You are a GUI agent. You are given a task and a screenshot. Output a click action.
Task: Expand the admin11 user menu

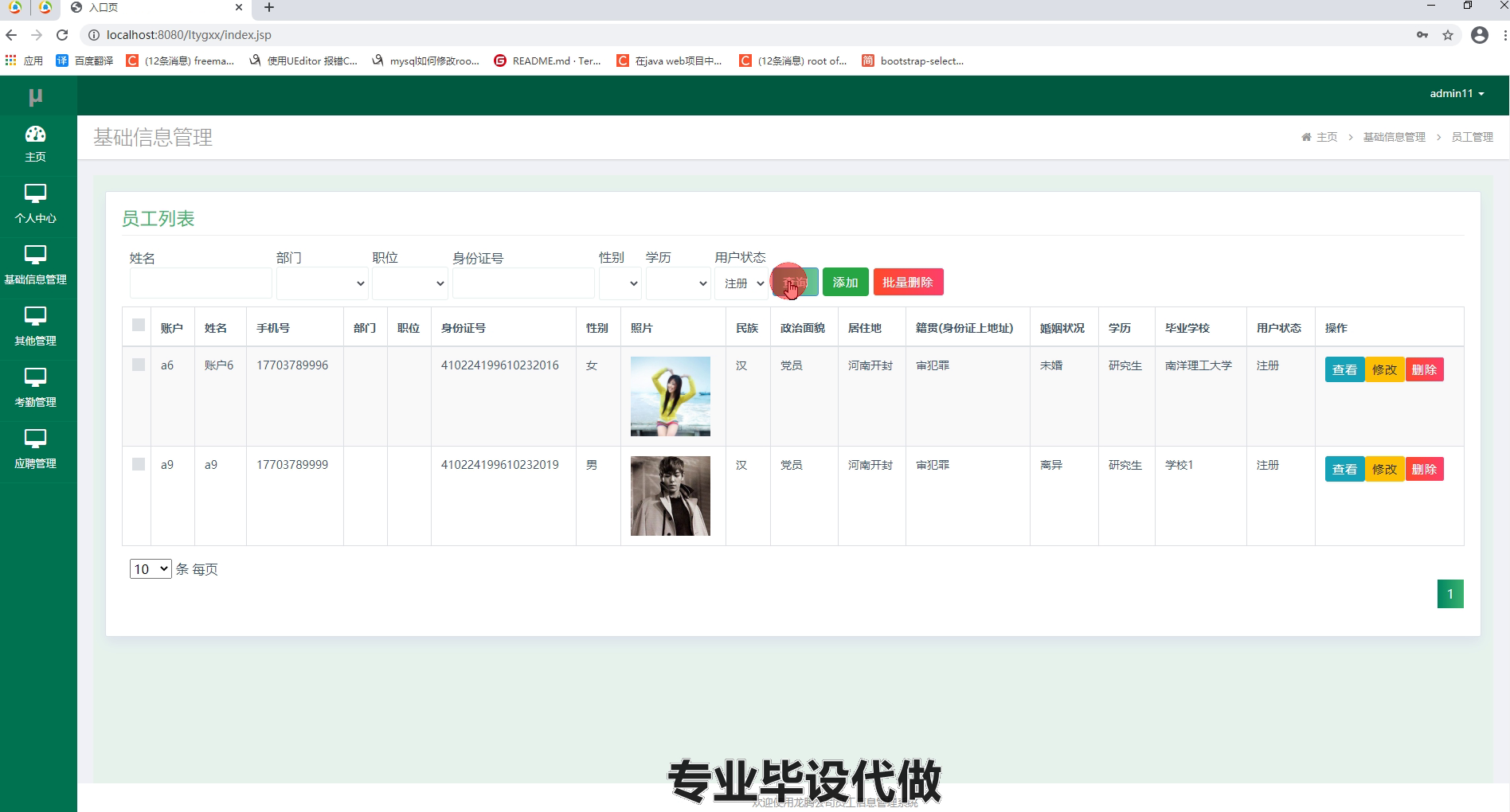tap(1457, 93)
